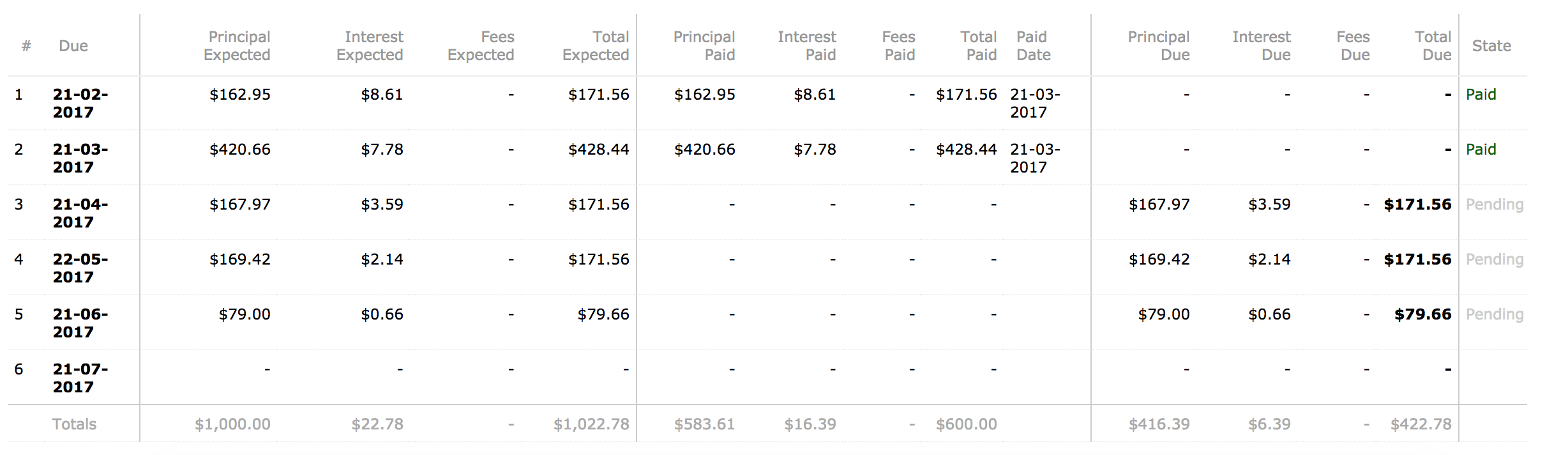Click the Total Due column header
Screen dimensions: 1568x455
click(x=1433, y=46)
